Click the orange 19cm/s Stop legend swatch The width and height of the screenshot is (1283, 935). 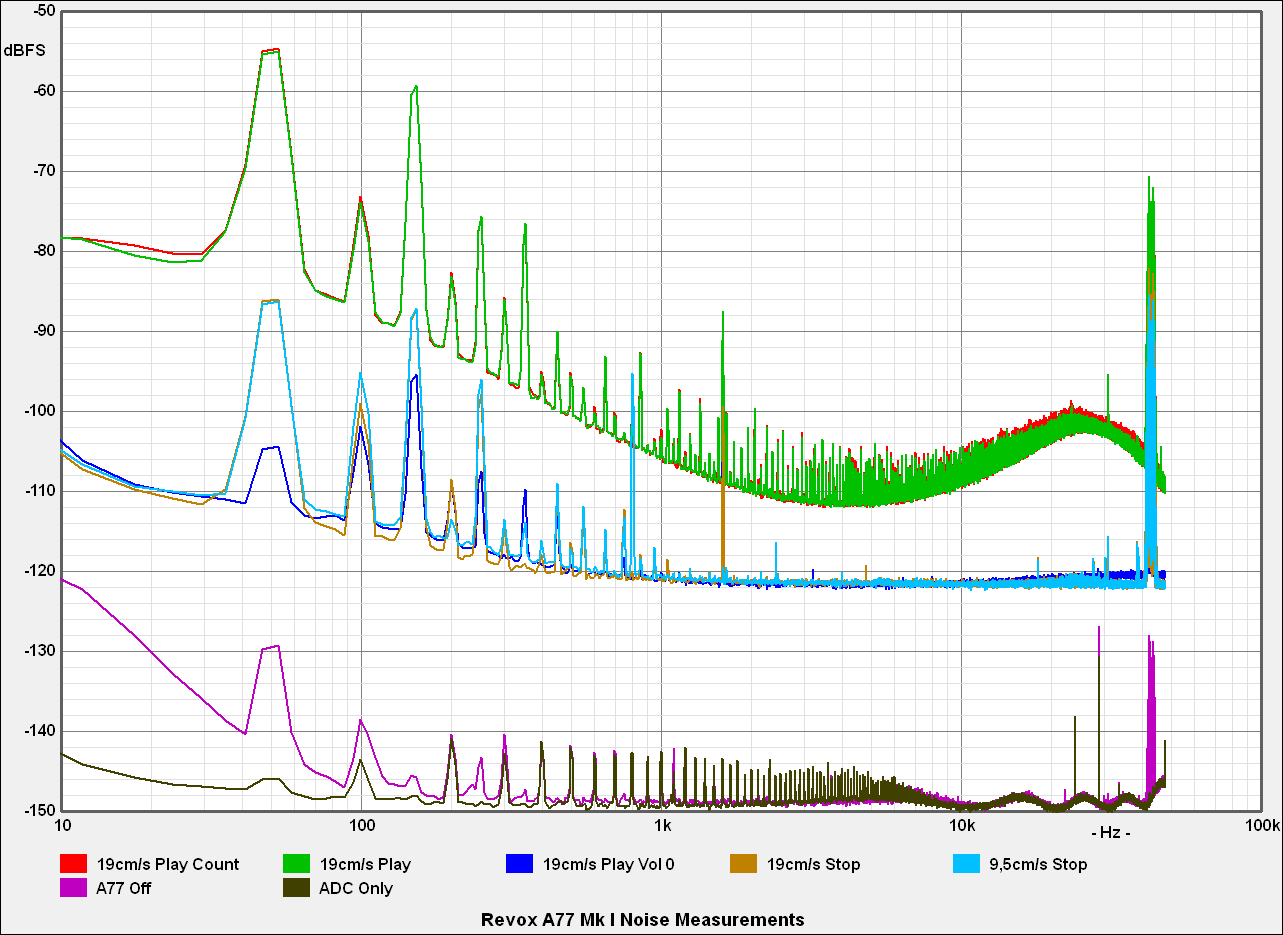pyautogui.click(x=743, y=864)
